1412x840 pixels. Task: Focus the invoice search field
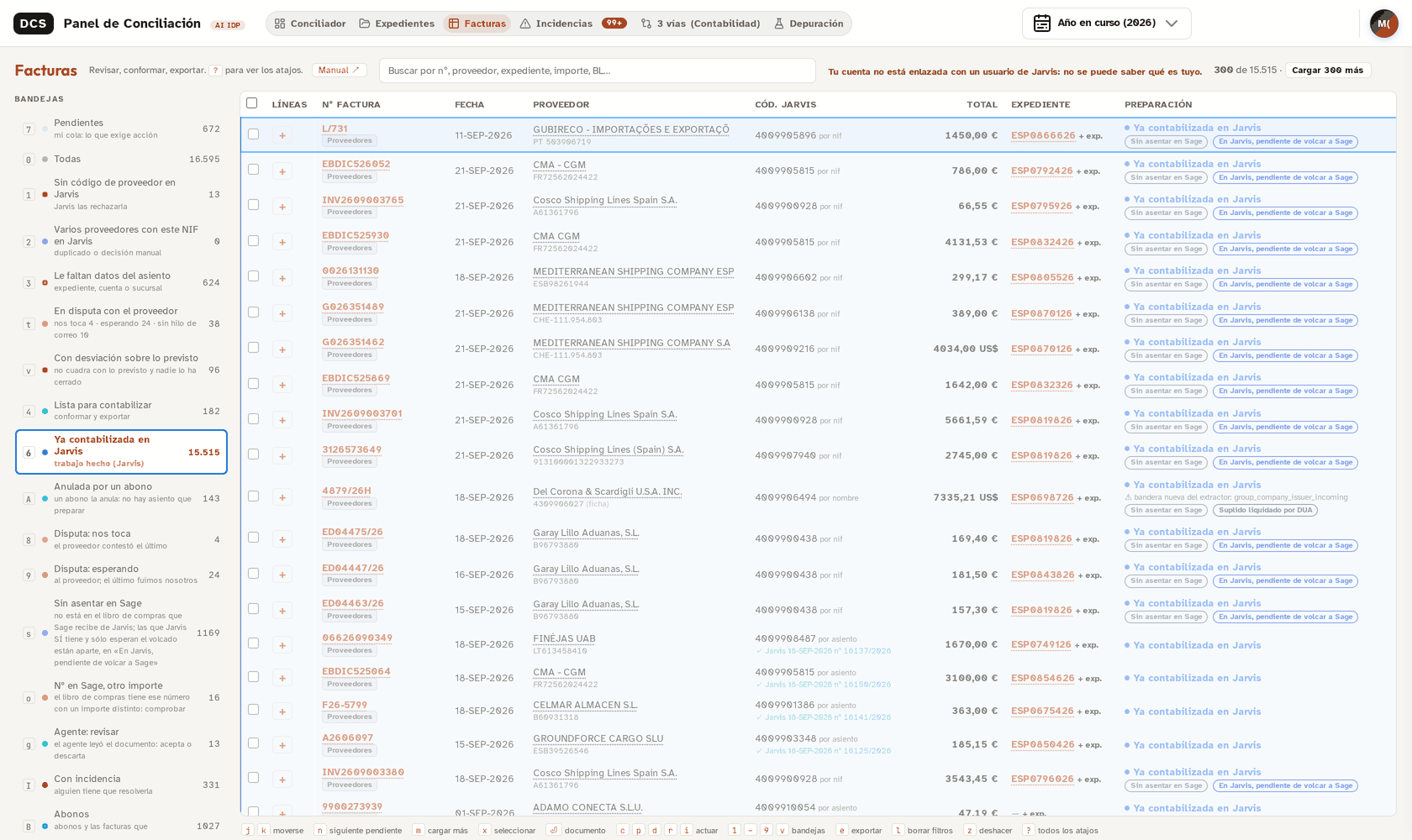point(598,71)
